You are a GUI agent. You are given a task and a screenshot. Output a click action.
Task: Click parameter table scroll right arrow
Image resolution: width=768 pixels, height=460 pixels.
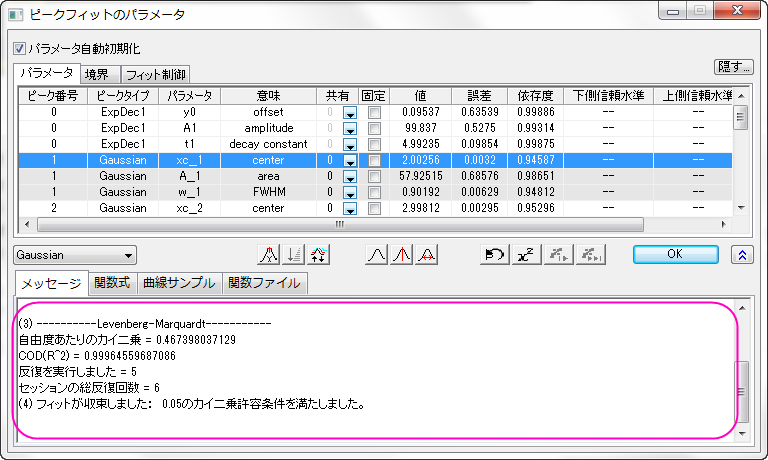tap(723, 224)
